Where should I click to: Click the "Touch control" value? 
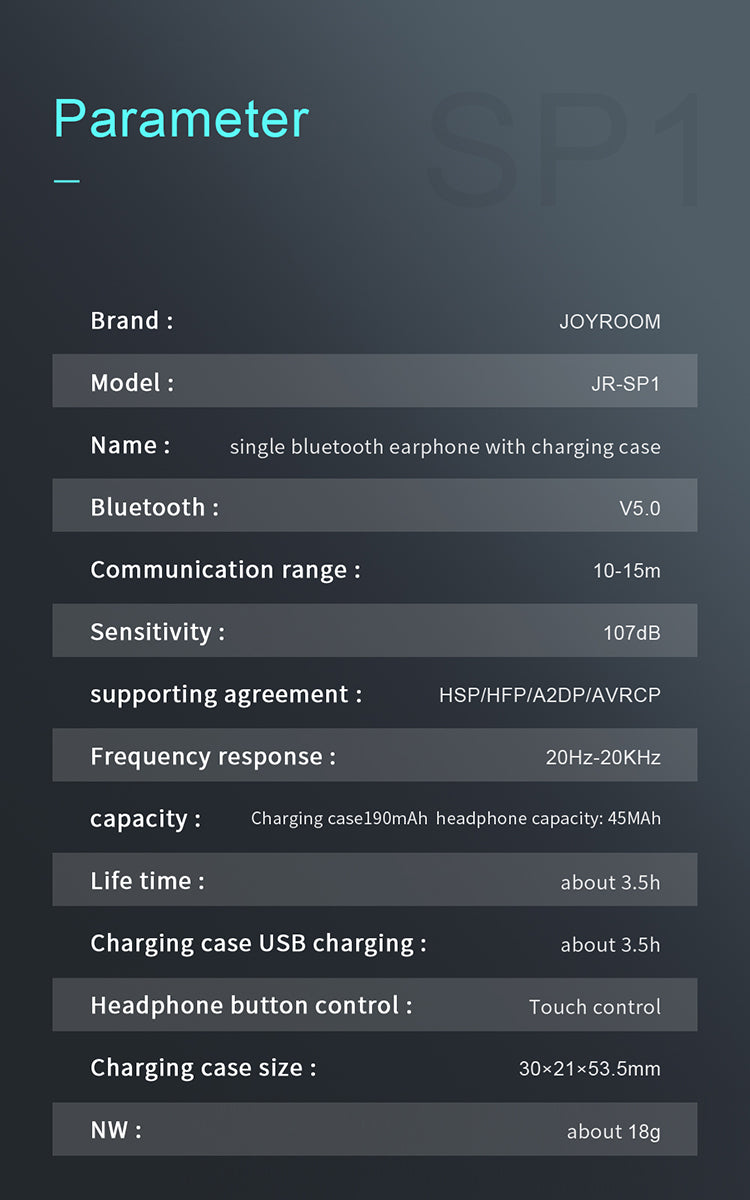click(594, 1007)
